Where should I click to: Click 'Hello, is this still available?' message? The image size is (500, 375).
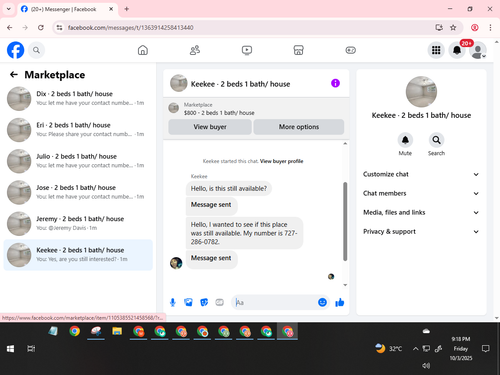(x=229, y=189)
